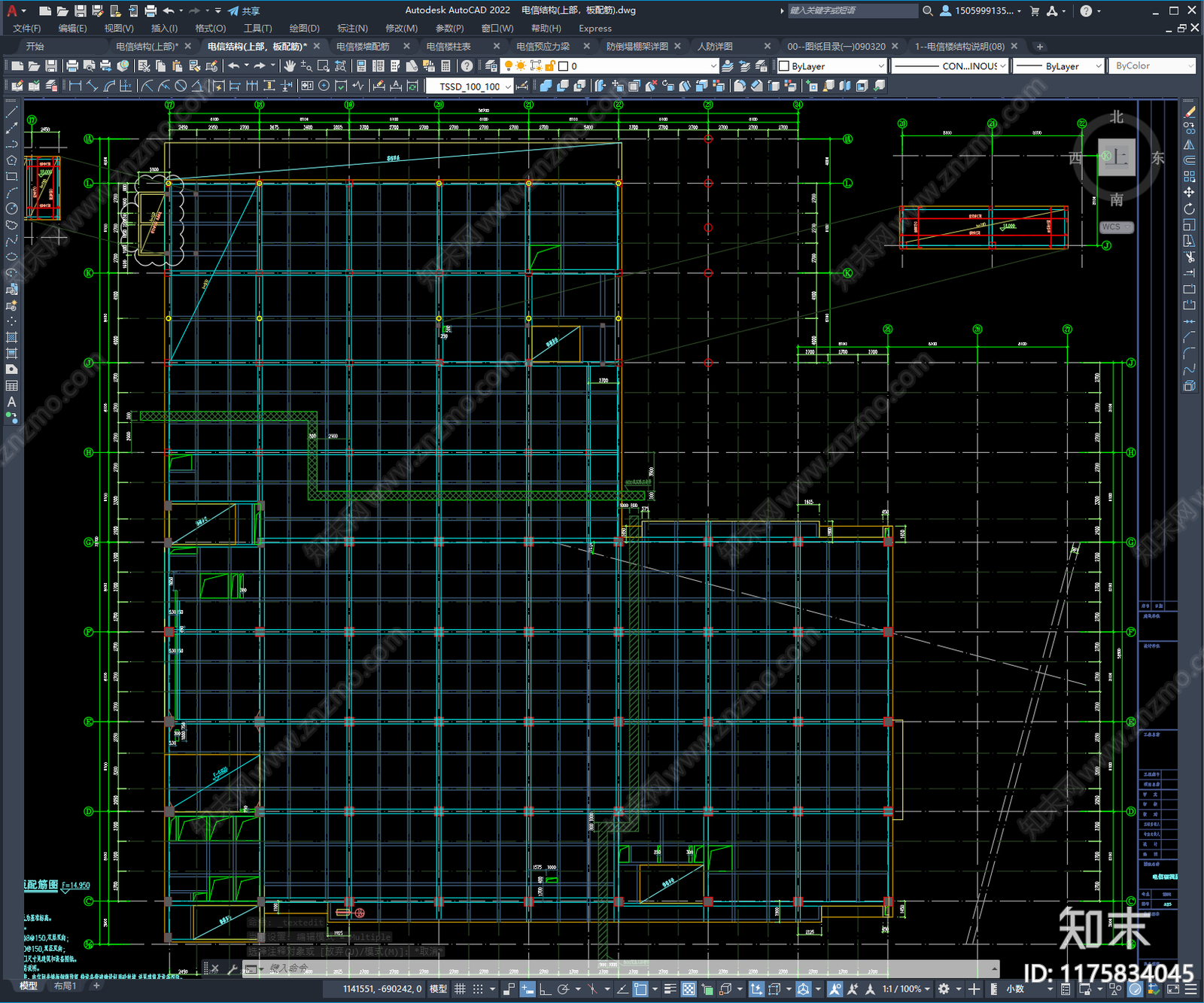Viewport: 1204px width, 1003px height.
Task: Switch to the 电信楼柱表 drawing tab
Action: pos(448,46)
